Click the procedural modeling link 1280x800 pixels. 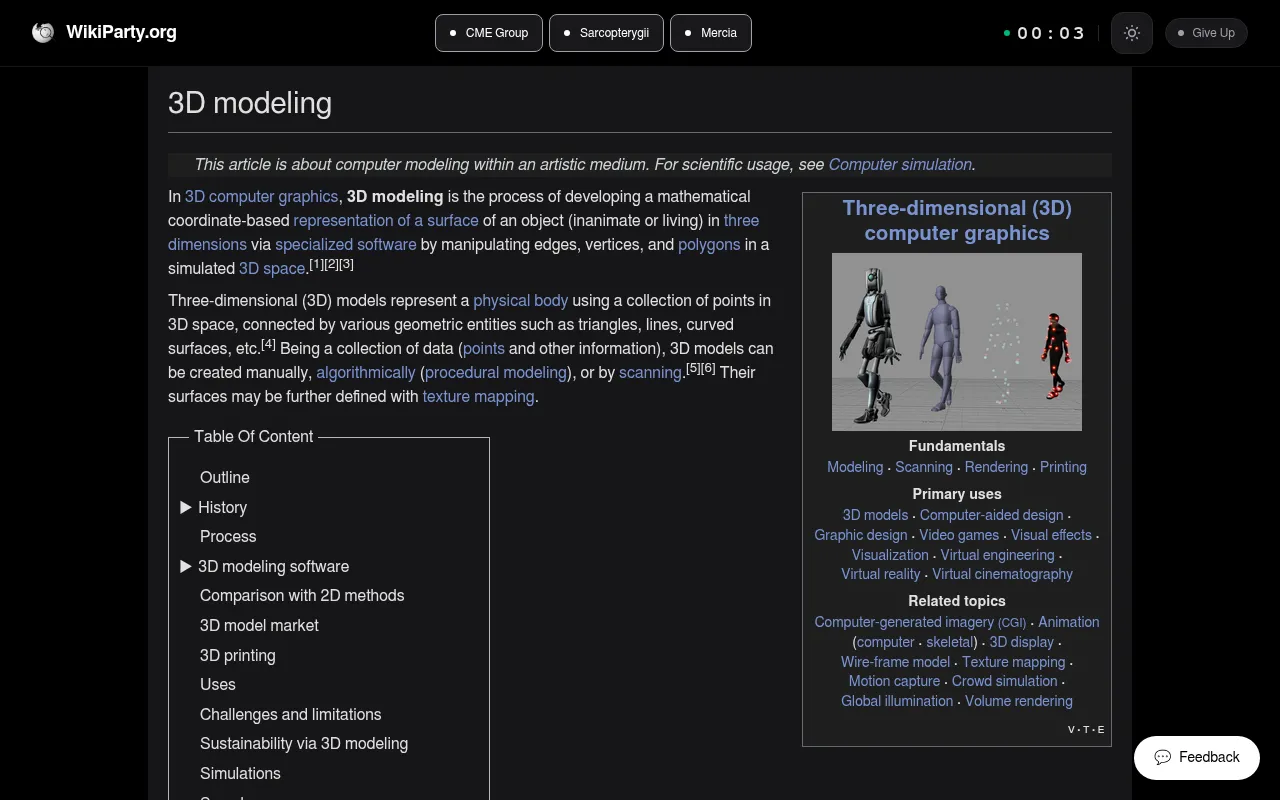496,372
